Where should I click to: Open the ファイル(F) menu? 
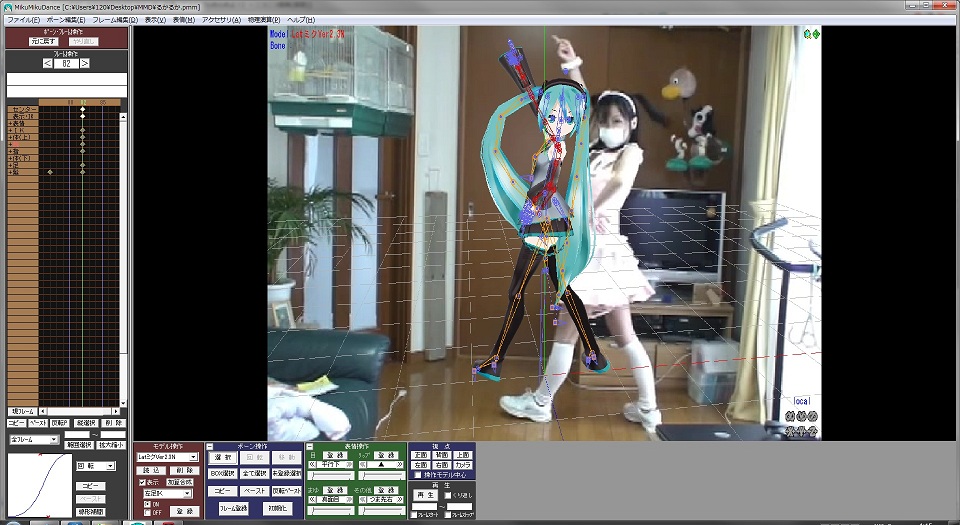click(x=23, y=20)
